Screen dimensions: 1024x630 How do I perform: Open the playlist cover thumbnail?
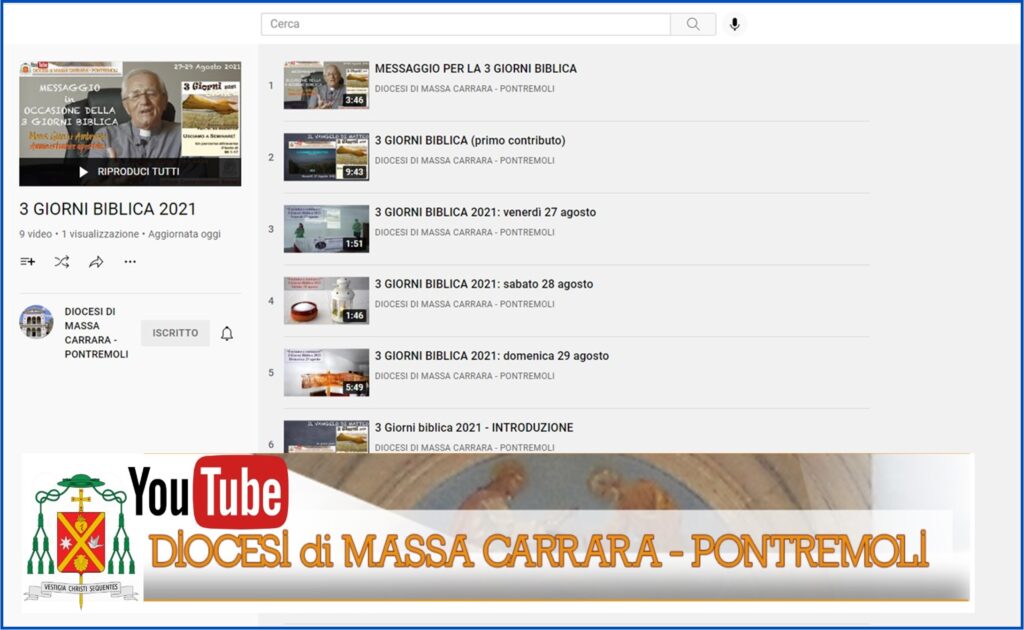click(x=130, y=123)
